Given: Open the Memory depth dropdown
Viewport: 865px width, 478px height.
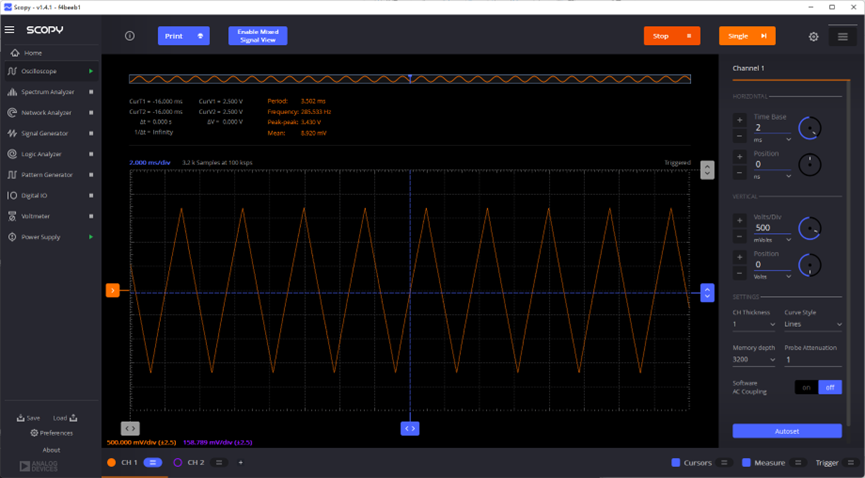Looking at the screenshot, I should 754,359.
